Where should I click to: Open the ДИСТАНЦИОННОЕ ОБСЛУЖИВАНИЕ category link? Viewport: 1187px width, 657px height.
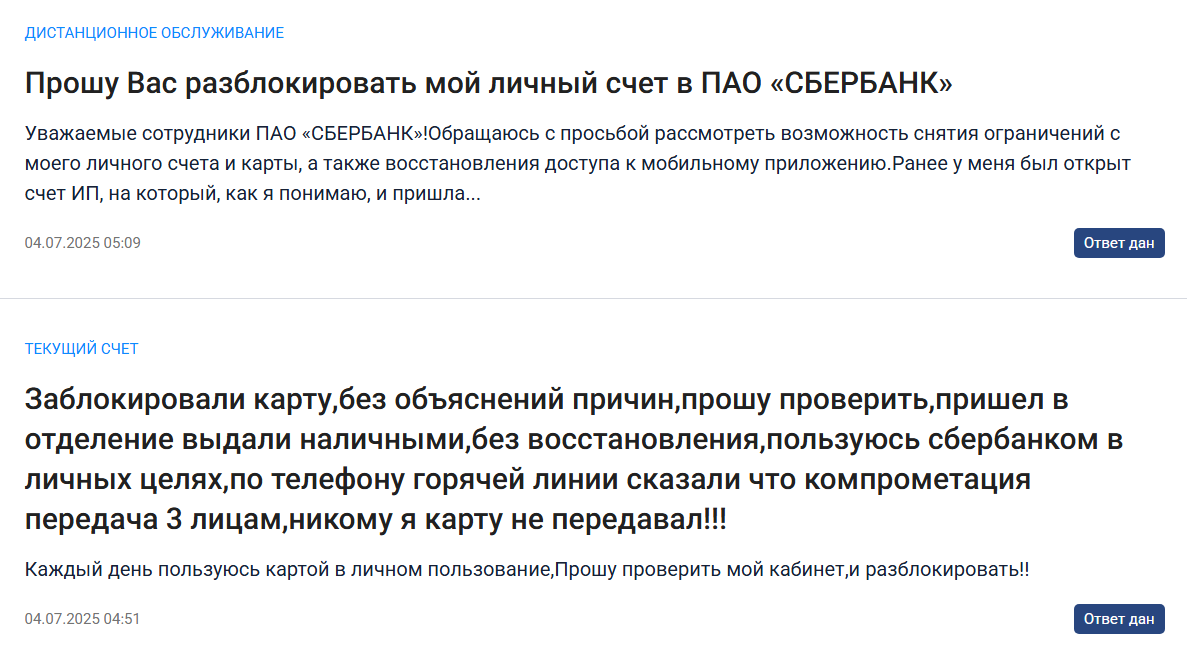click(x=154, y=33)
